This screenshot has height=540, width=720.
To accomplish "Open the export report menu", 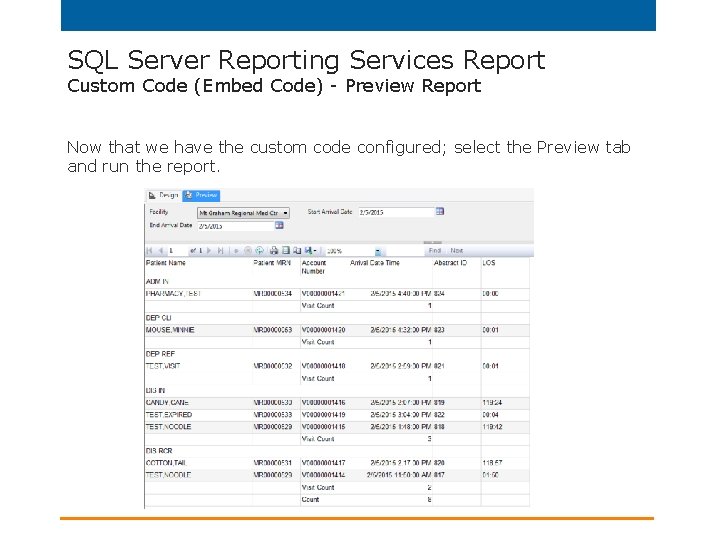I will click(x=311, y=251).
